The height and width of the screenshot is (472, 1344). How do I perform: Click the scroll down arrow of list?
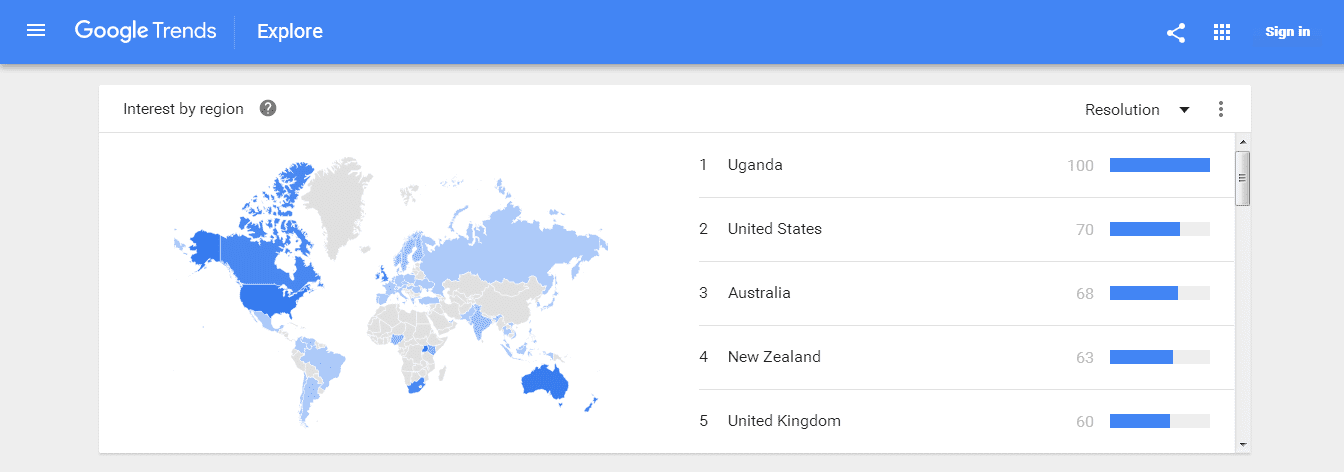click(x=1243, y=443)
